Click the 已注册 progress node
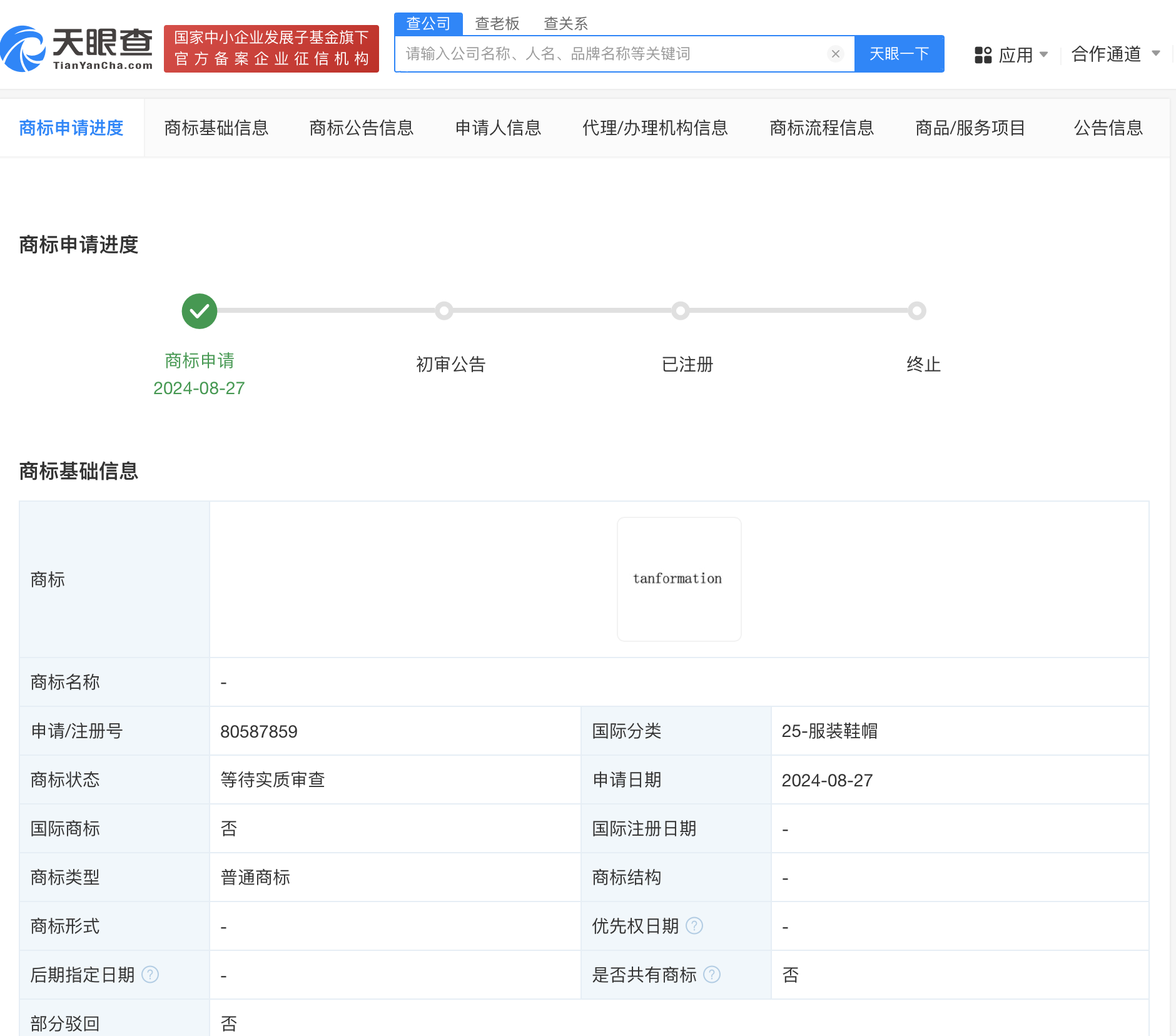This screenshot has width=1176, height=1036. pyautogui.click(x=681, y=311)
